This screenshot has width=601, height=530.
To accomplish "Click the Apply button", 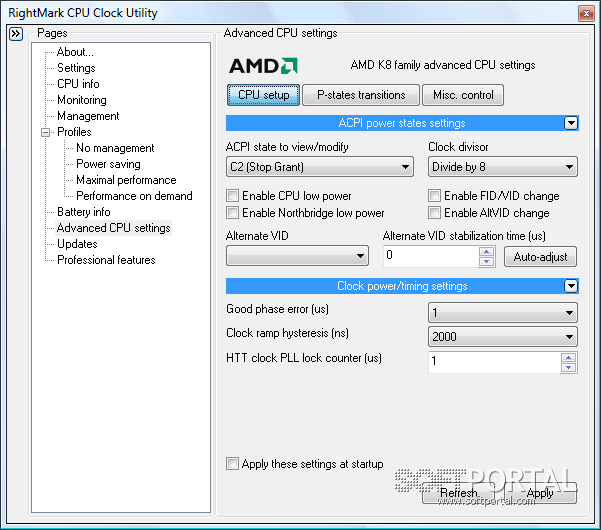I will [x=540, y=493].
